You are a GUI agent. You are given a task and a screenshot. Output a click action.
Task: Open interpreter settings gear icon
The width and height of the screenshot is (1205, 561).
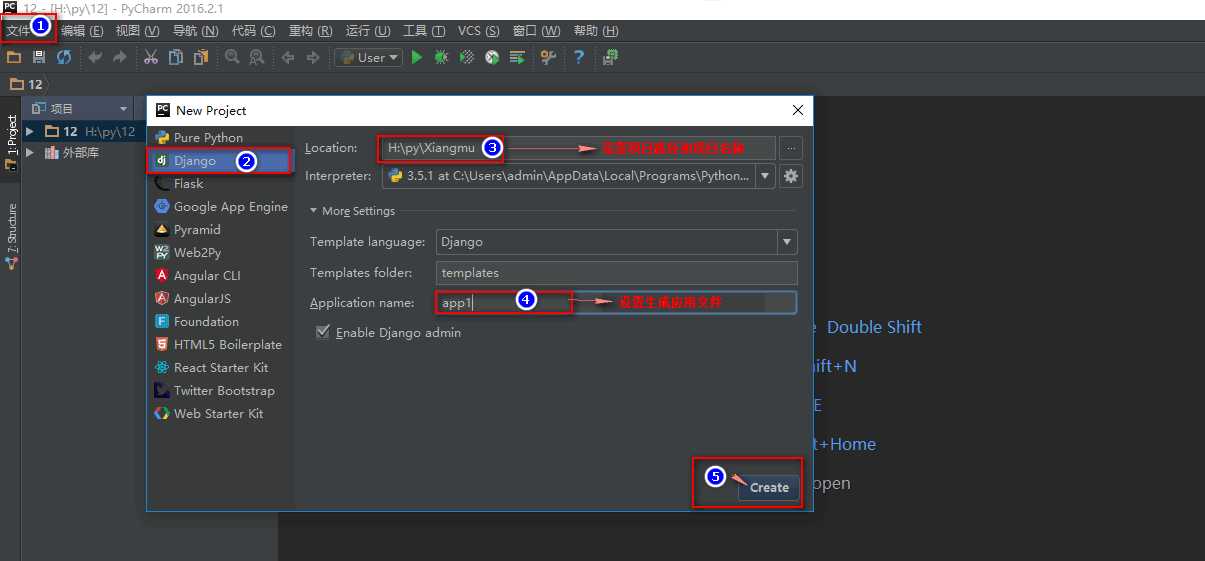(x=791, y=176)
